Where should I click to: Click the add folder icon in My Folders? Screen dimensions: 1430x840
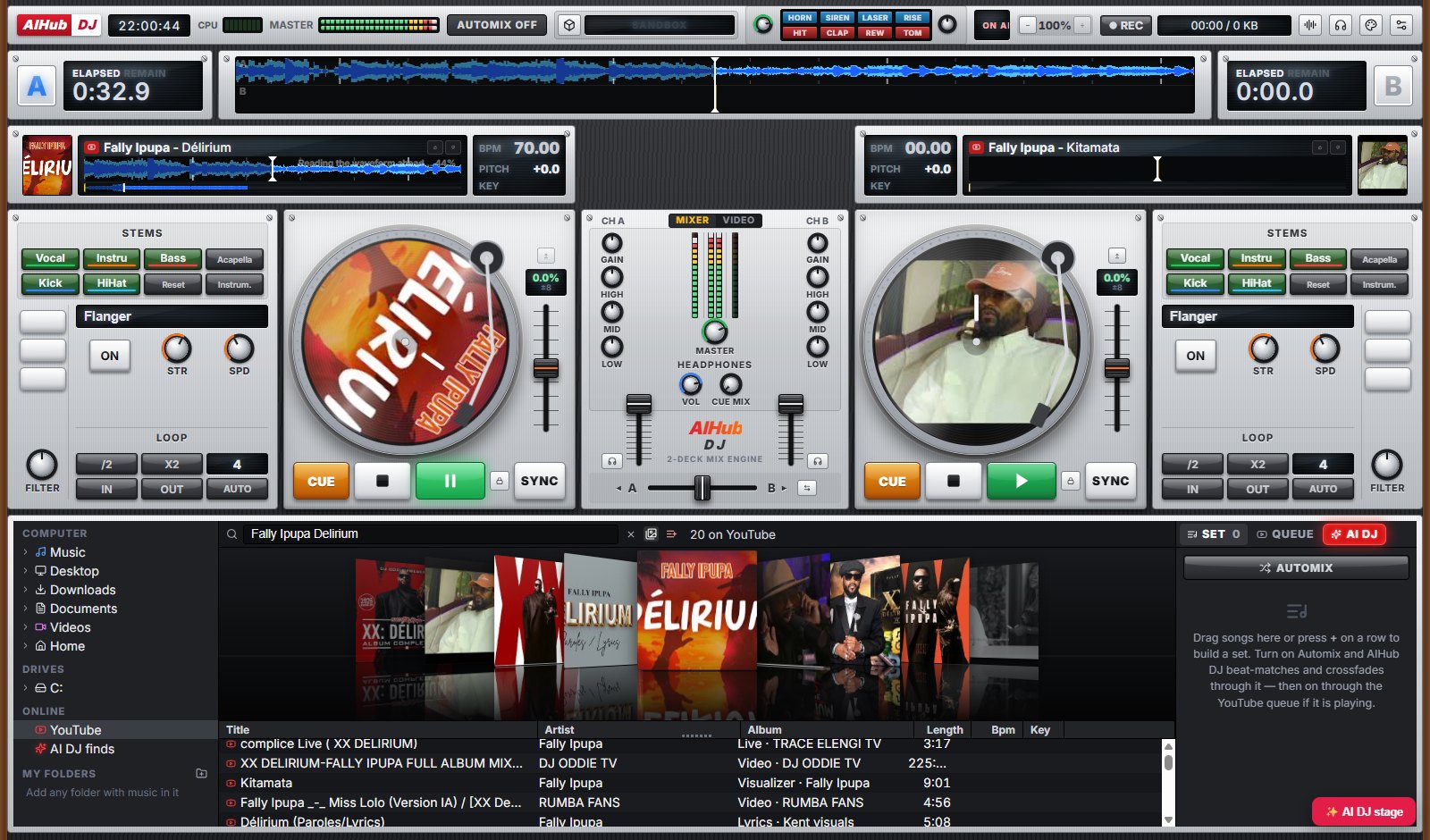coord(201,773)
